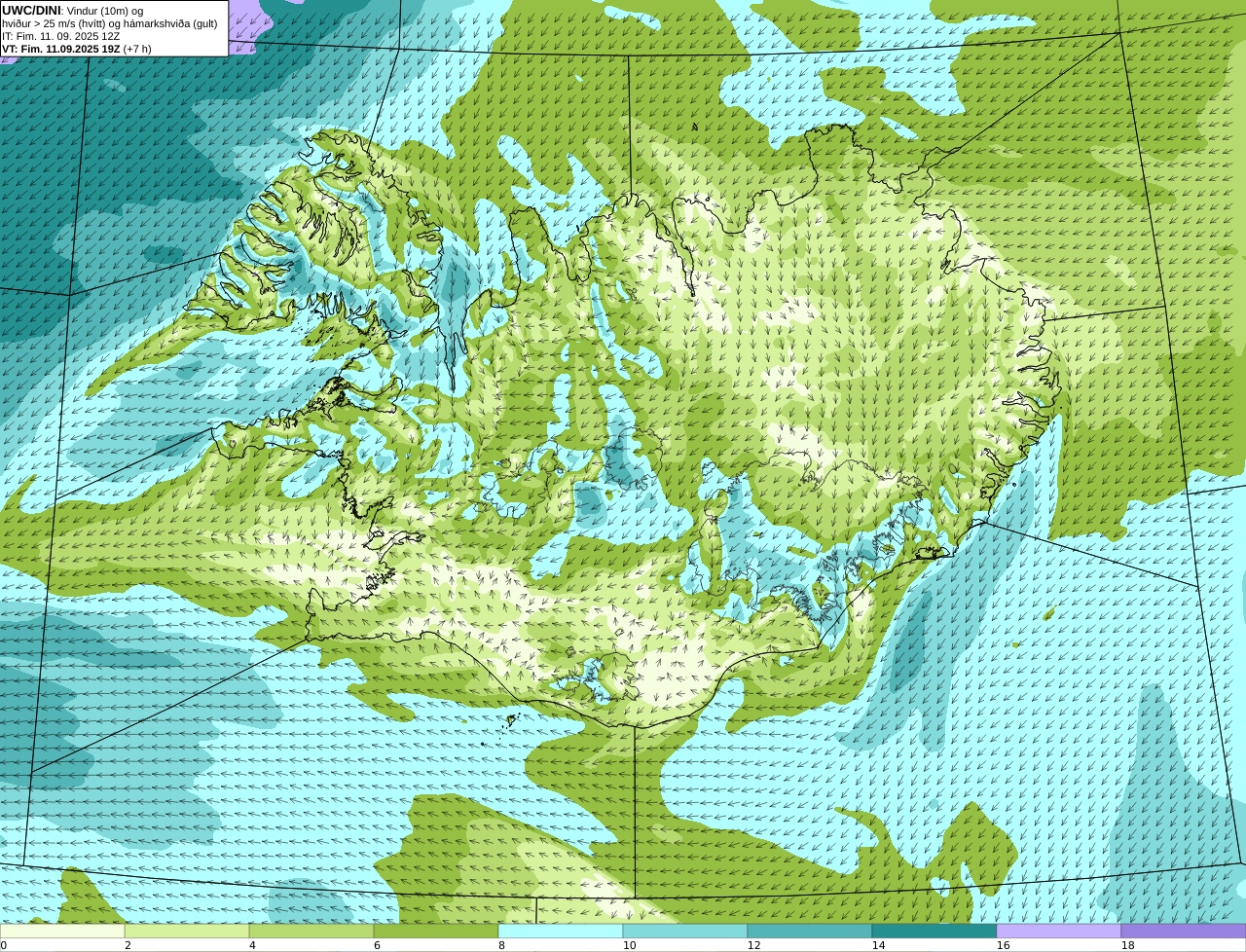Click the 'VT: Fim. 11.09.2025 19Z' valid time line
This screenshot has width=1246, height=952.
(77, 49)
